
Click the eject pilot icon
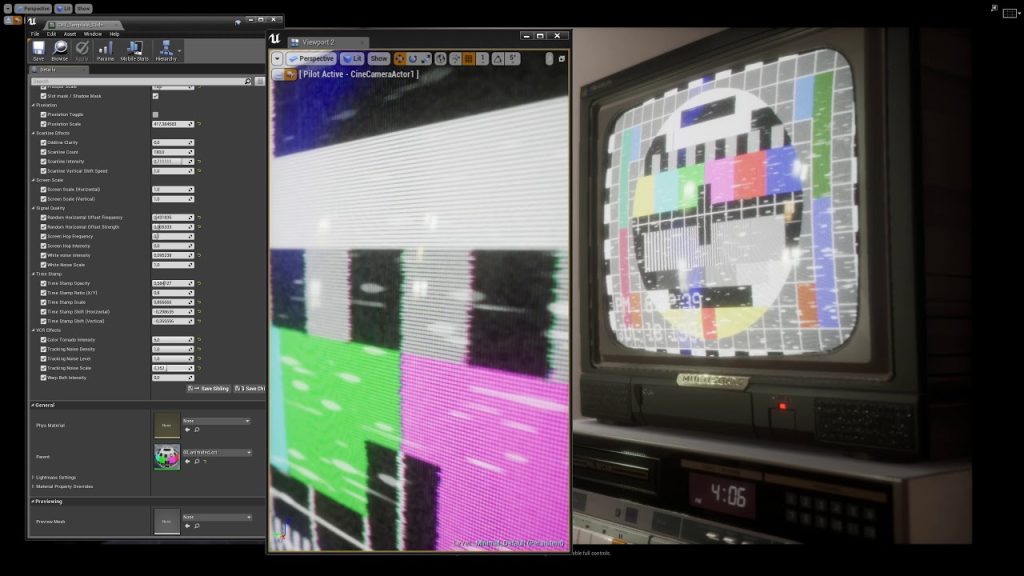pos(279,74)
